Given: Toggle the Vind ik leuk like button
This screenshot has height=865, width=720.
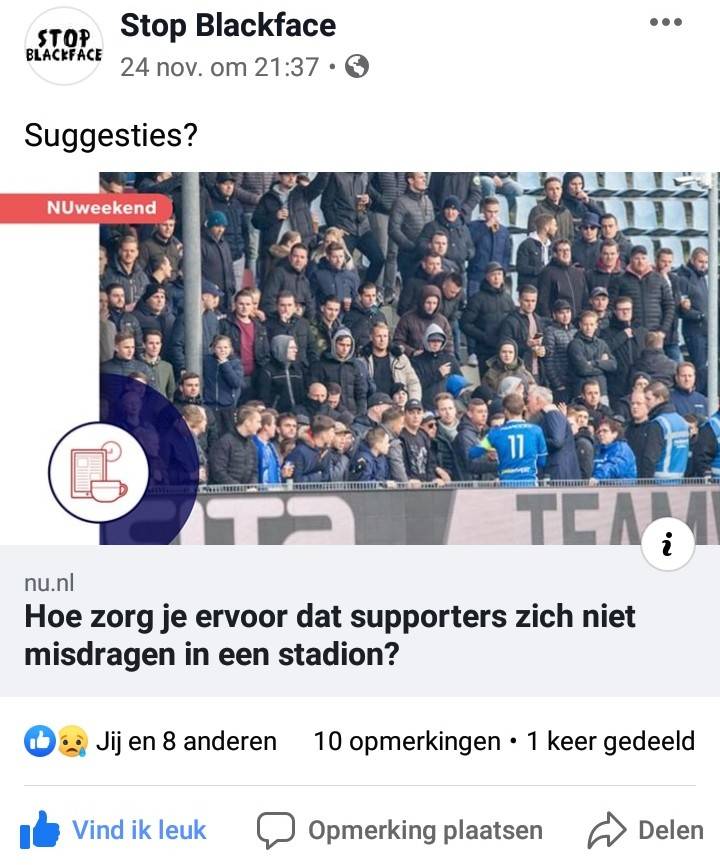Looking at the screenshot, I should tap(113, 830).
